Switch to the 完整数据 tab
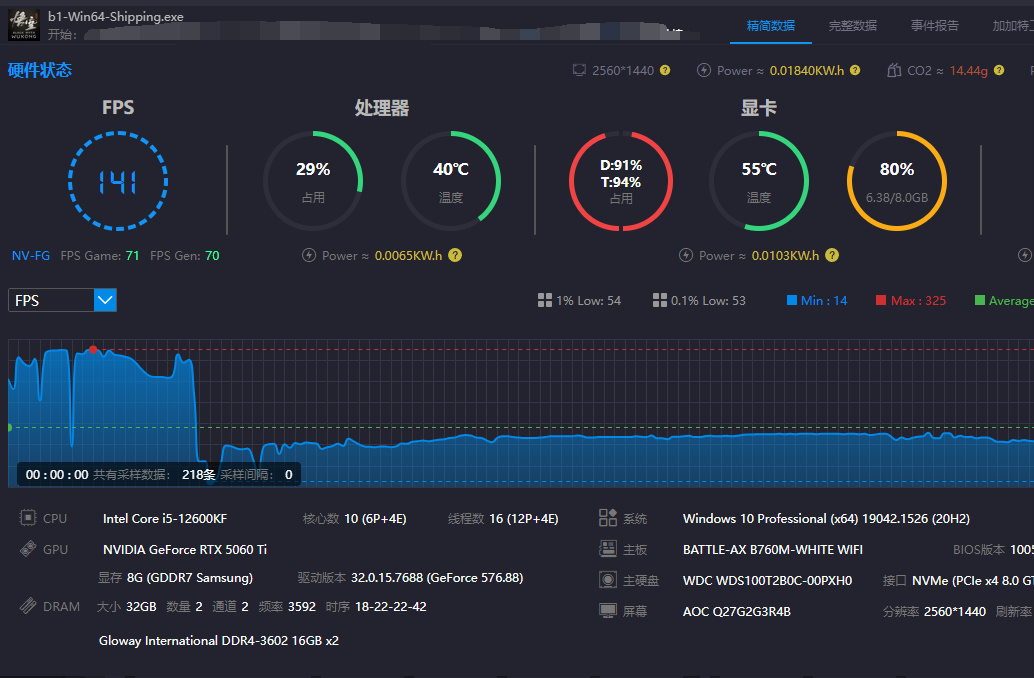This screenshot has height=678, width=1034. click(852, 26)
